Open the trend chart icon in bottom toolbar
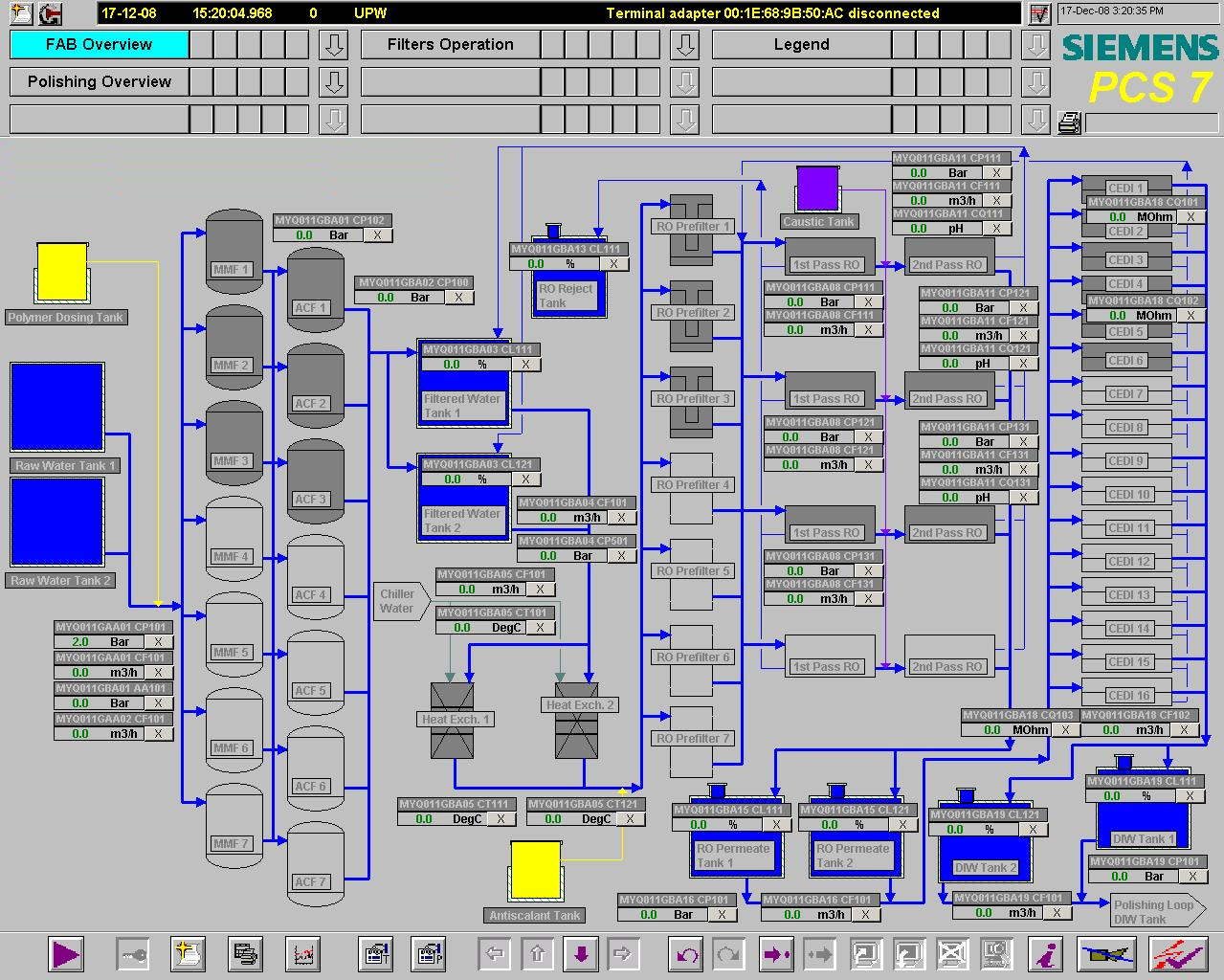Screen dimensions: 1224x980 pos(303,954)
